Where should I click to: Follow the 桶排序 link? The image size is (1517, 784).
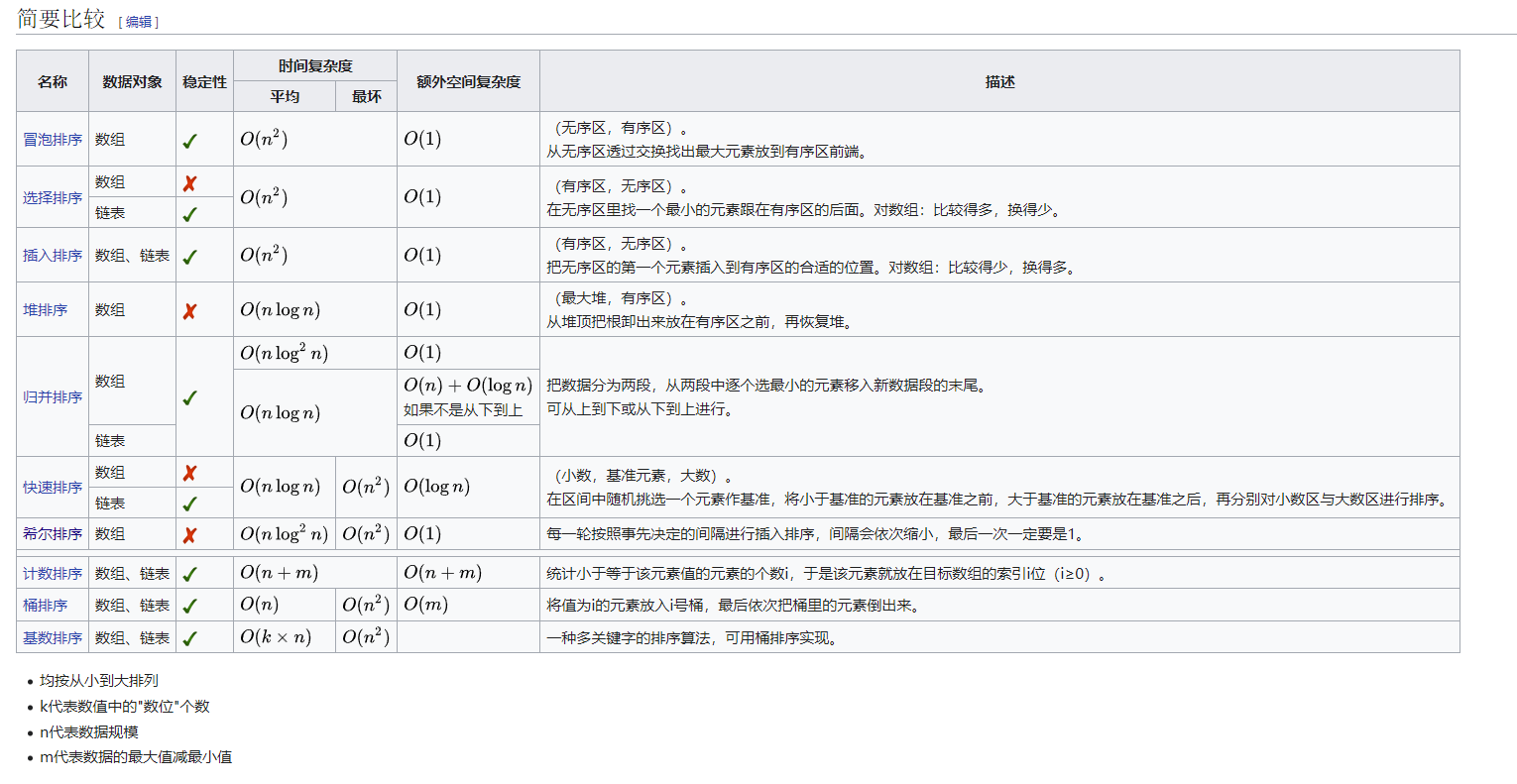click(x=46, y=605)
